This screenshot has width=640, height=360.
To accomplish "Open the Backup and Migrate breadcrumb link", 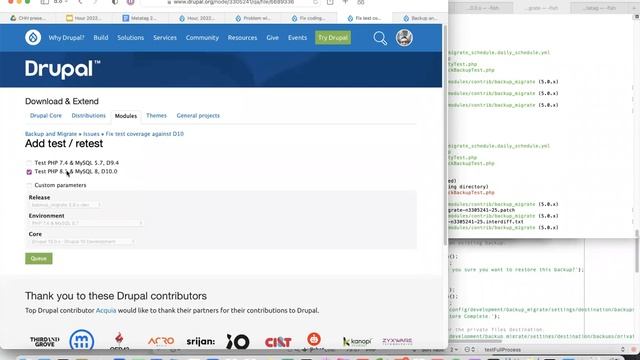I will click(x=51, y=134).
